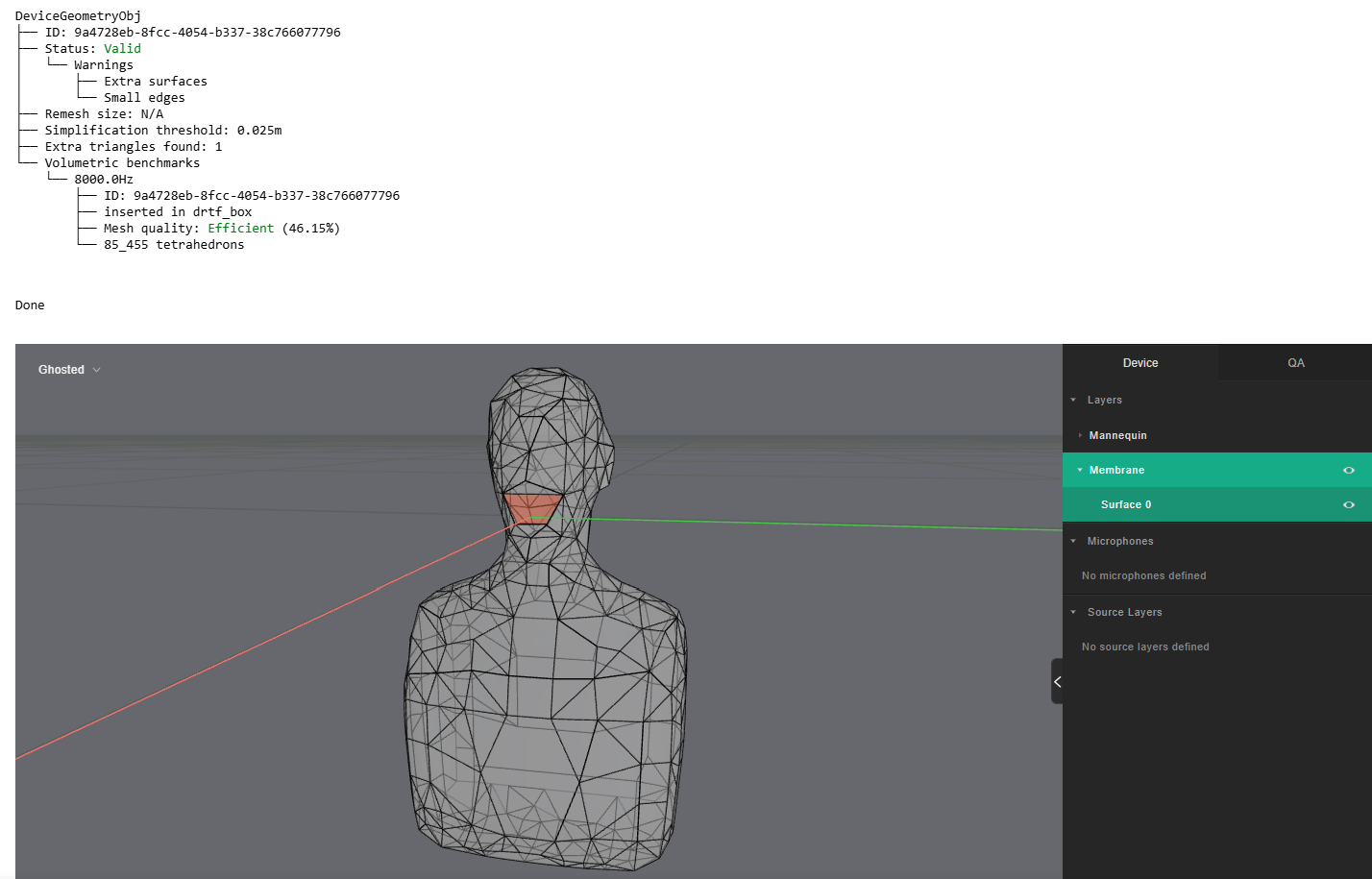Toggle Surface 0 visibility eye
The height and width of the screenshot is (879, 1372).
point(1349,505)
